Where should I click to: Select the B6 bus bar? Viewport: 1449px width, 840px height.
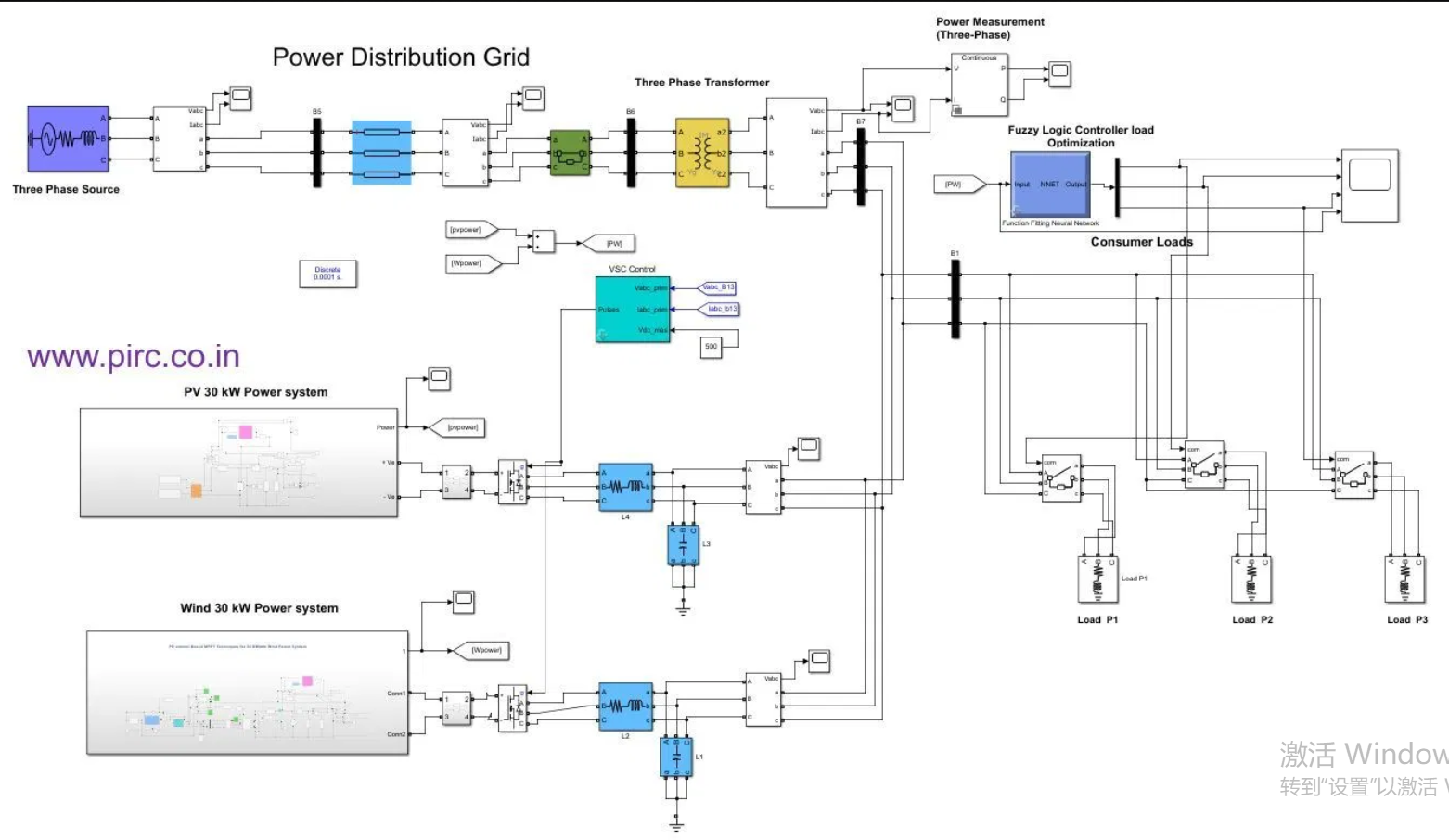click(631, 151)
